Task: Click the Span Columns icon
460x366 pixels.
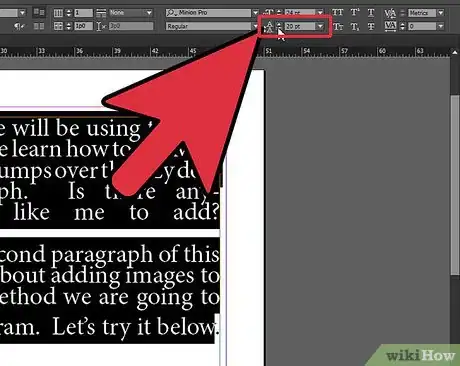Action: [101, 13]
